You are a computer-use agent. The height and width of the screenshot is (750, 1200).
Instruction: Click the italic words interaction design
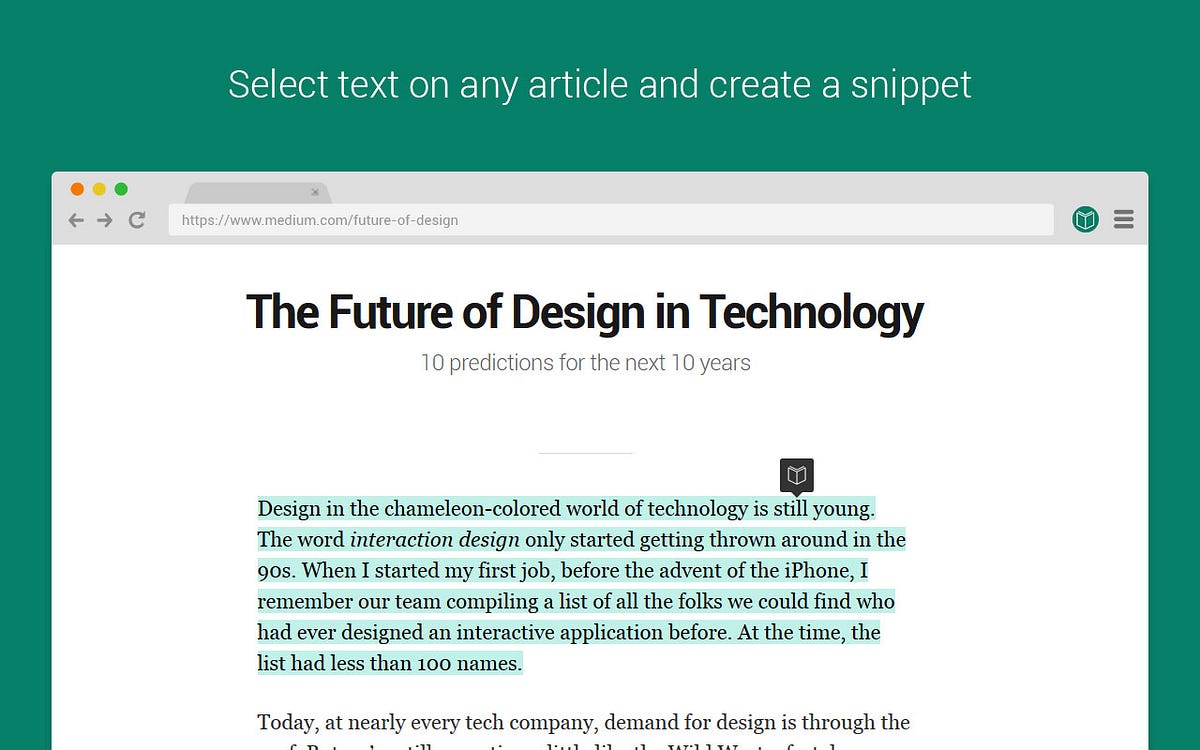[434, 540]
